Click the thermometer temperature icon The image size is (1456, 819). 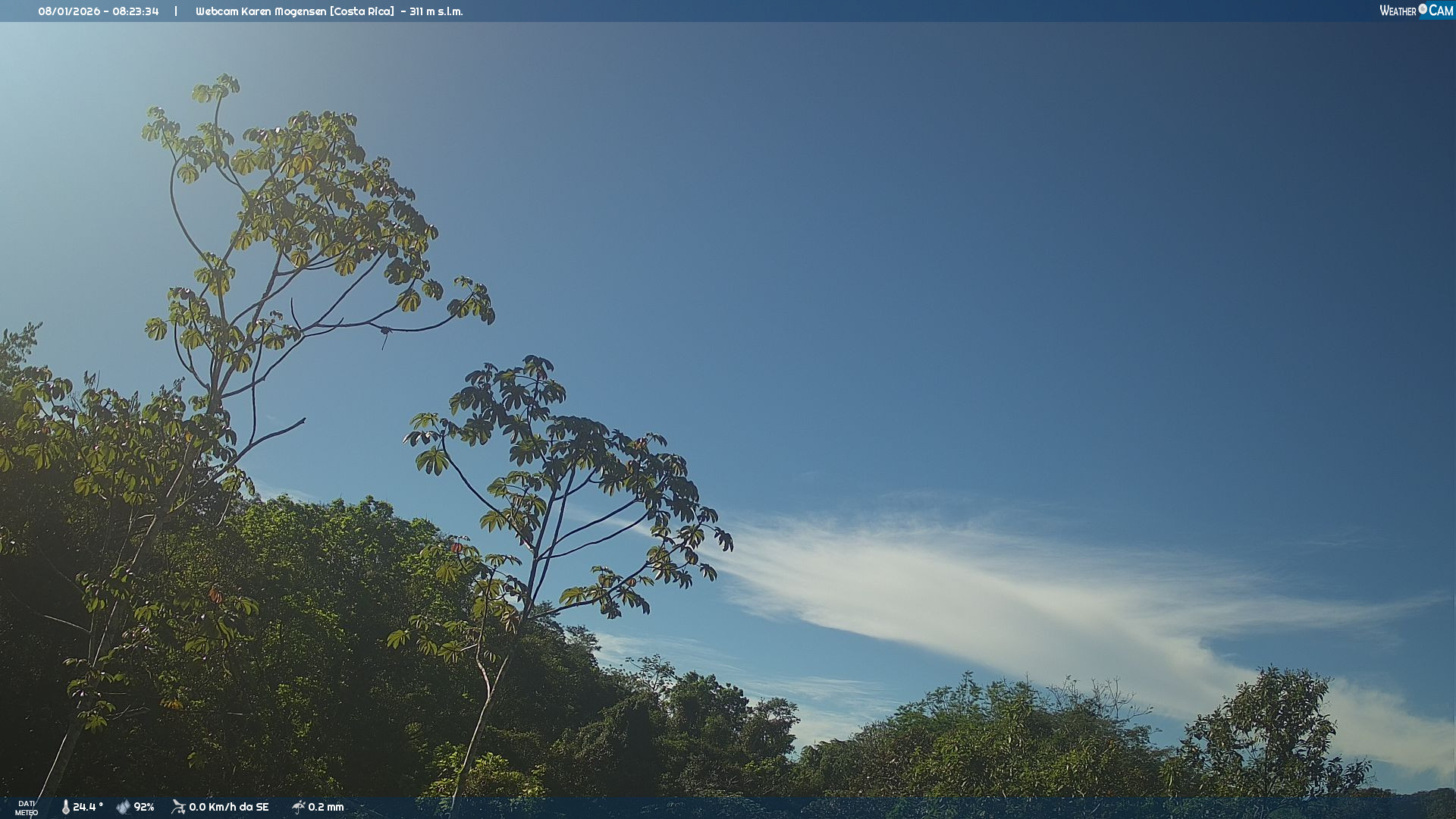pyautogui.click(x=66, y=807)
